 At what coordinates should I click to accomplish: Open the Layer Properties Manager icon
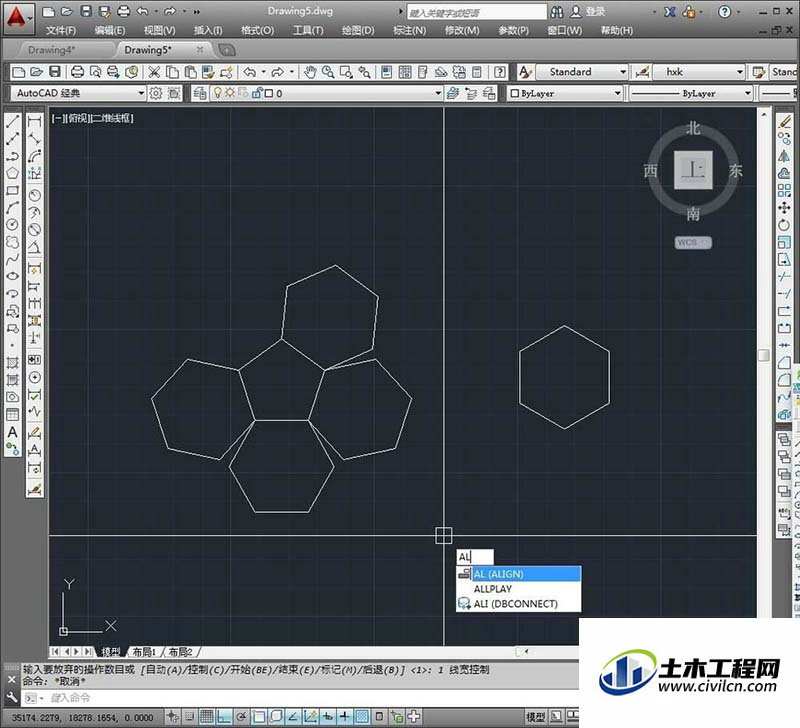click(x=200, y=93)
